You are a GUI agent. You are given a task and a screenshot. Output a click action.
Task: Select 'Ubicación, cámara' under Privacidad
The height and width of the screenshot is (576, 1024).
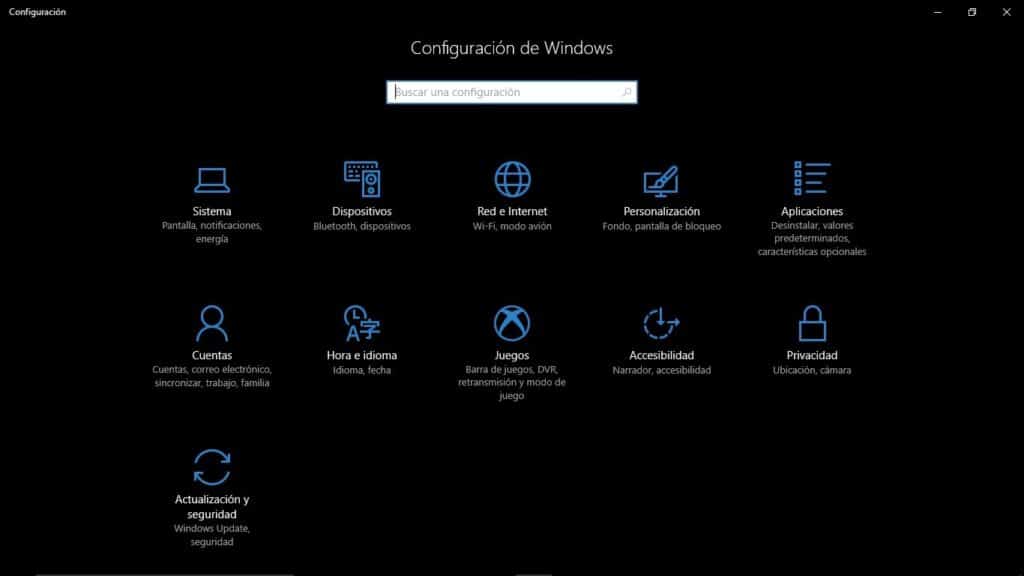812,371
